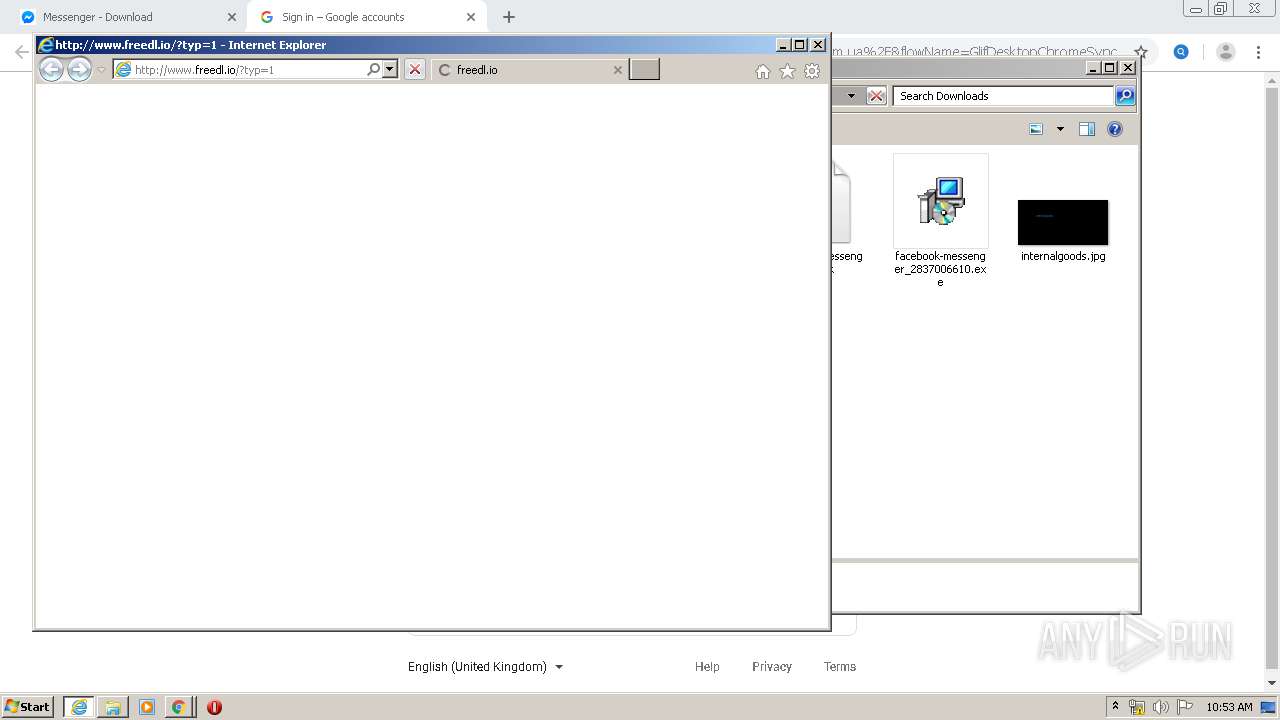1280x720 pixels.
Task: Close the Sign in – Google accounts tab
Action: [471, 17]
